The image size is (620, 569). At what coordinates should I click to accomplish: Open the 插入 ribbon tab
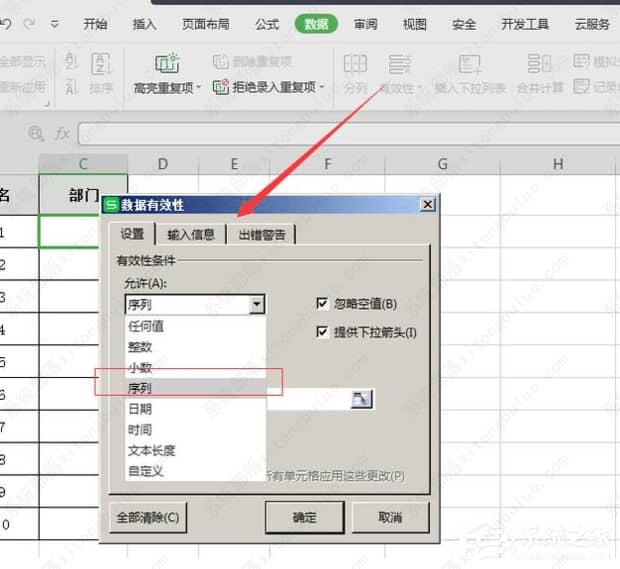pos(144,24)
